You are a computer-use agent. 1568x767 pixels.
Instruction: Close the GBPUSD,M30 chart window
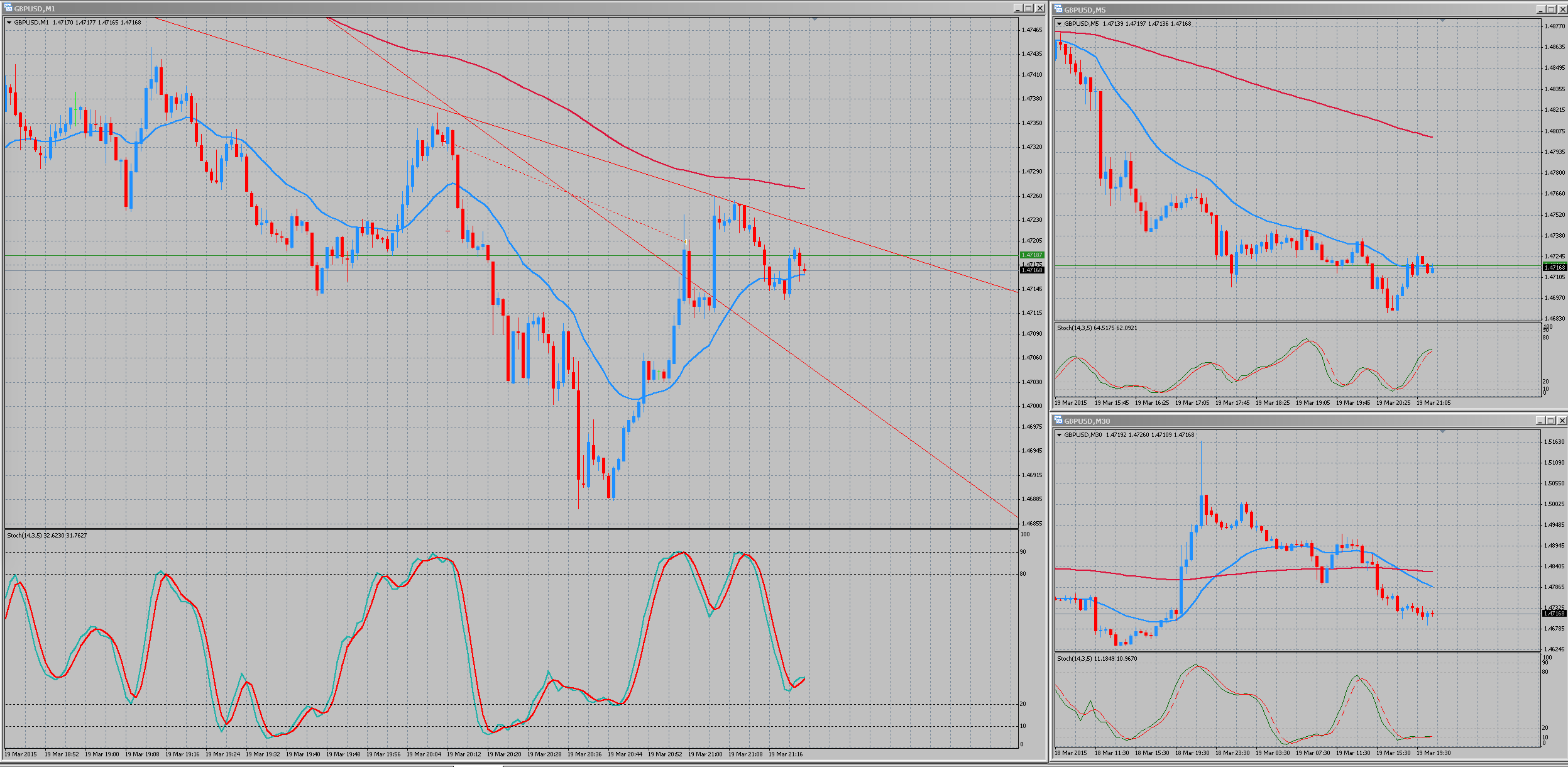(x=1562, y=421)
